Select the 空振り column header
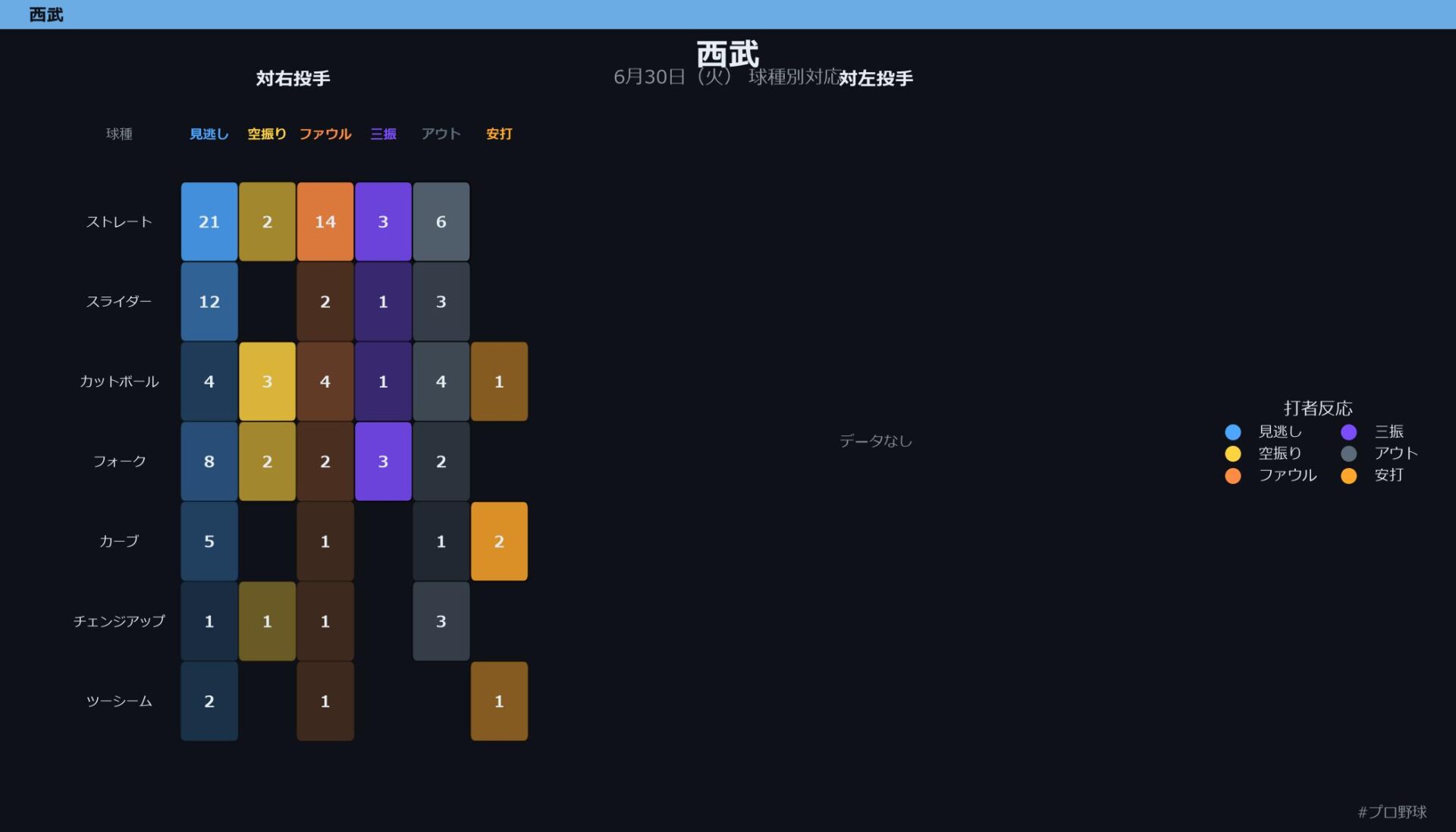The height and width of the screenshot is (832, 1456). click(267, 134)
